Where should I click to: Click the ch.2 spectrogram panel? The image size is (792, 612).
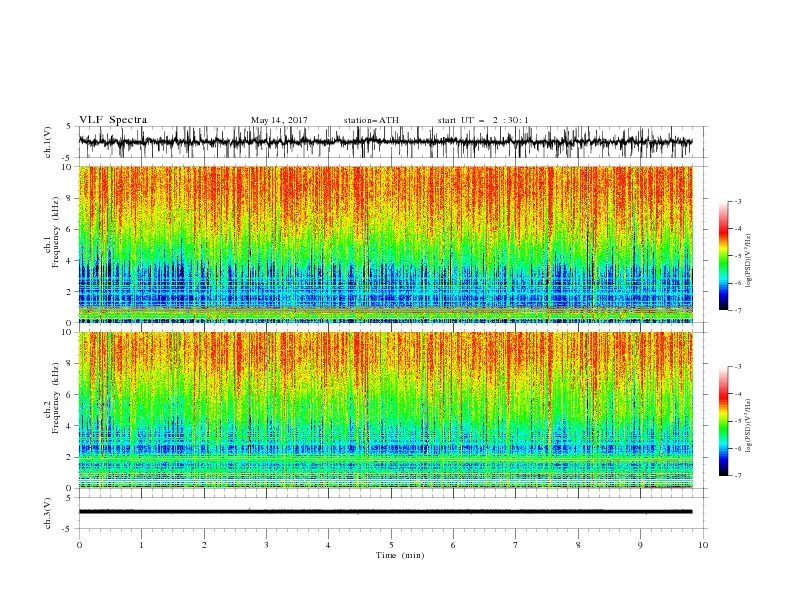385,410
